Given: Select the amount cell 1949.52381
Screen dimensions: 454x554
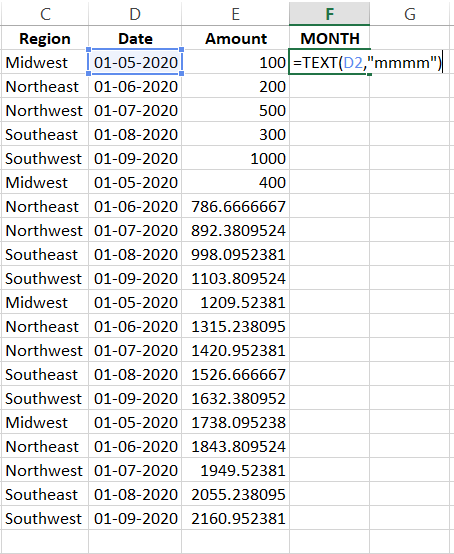Looking at the screenshot, I should coord(235,471).
